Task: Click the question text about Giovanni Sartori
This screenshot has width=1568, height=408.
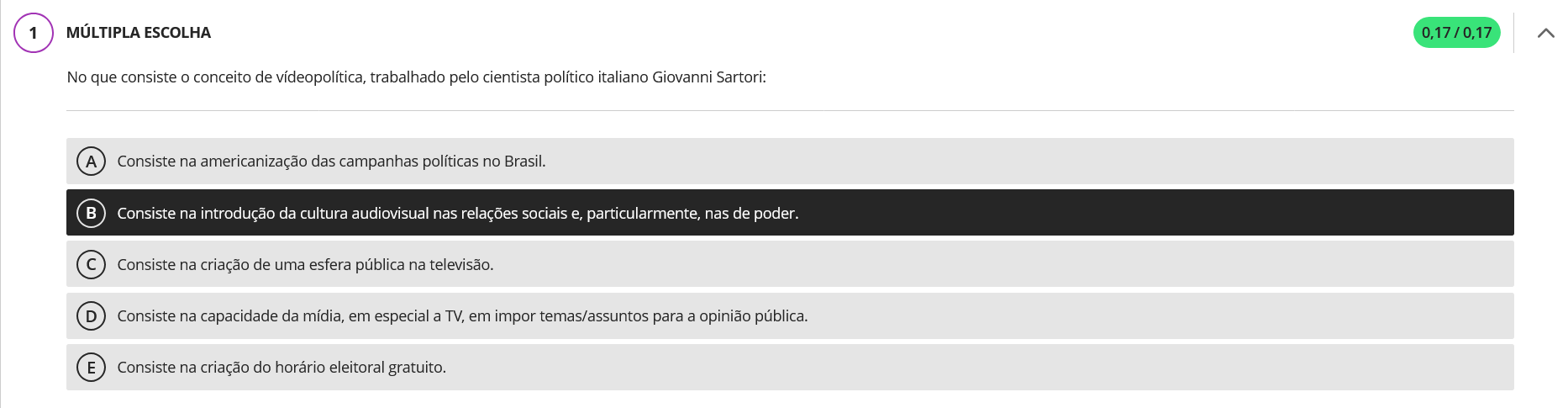Action: coord(416,77)
